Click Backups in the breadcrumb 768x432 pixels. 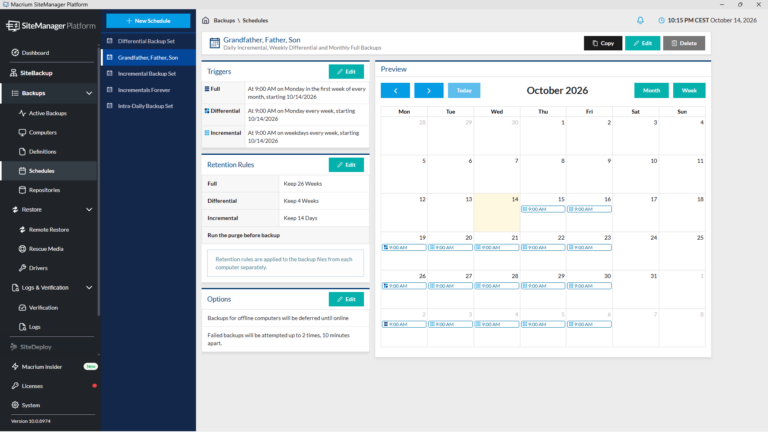click(224, 21)
